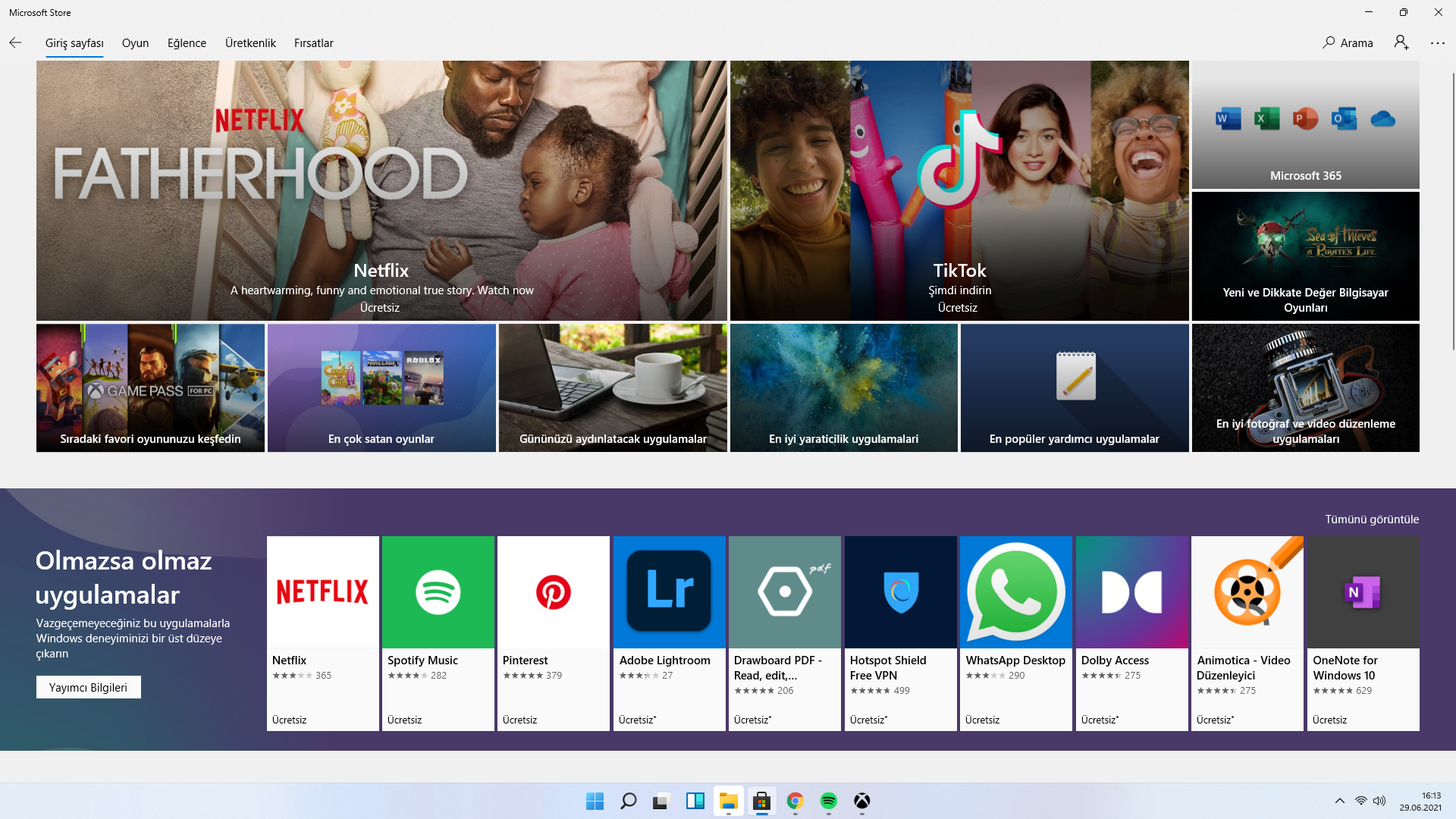The width and height of the screenshot is (1456, 819).
Task: Switch to the Oyun tab
Action: (x=135, y=43)
